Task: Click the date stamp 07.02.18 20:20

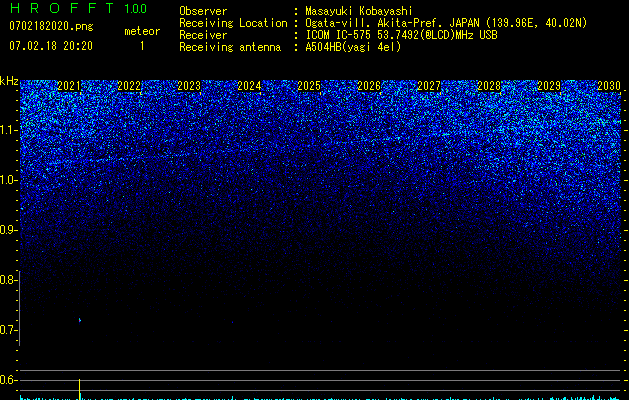Action: click(x=51, y=46)
